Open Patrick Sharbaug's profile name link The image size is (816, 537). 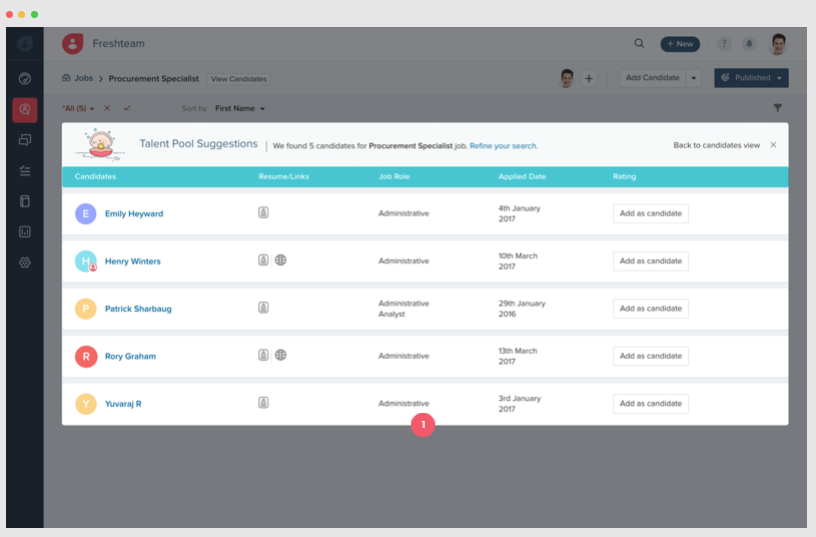coord(138,309)
